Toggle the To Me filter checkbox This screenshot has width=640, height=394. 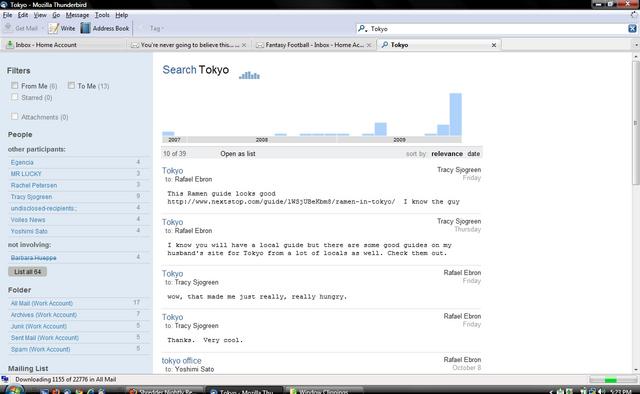tap(71, 85)
